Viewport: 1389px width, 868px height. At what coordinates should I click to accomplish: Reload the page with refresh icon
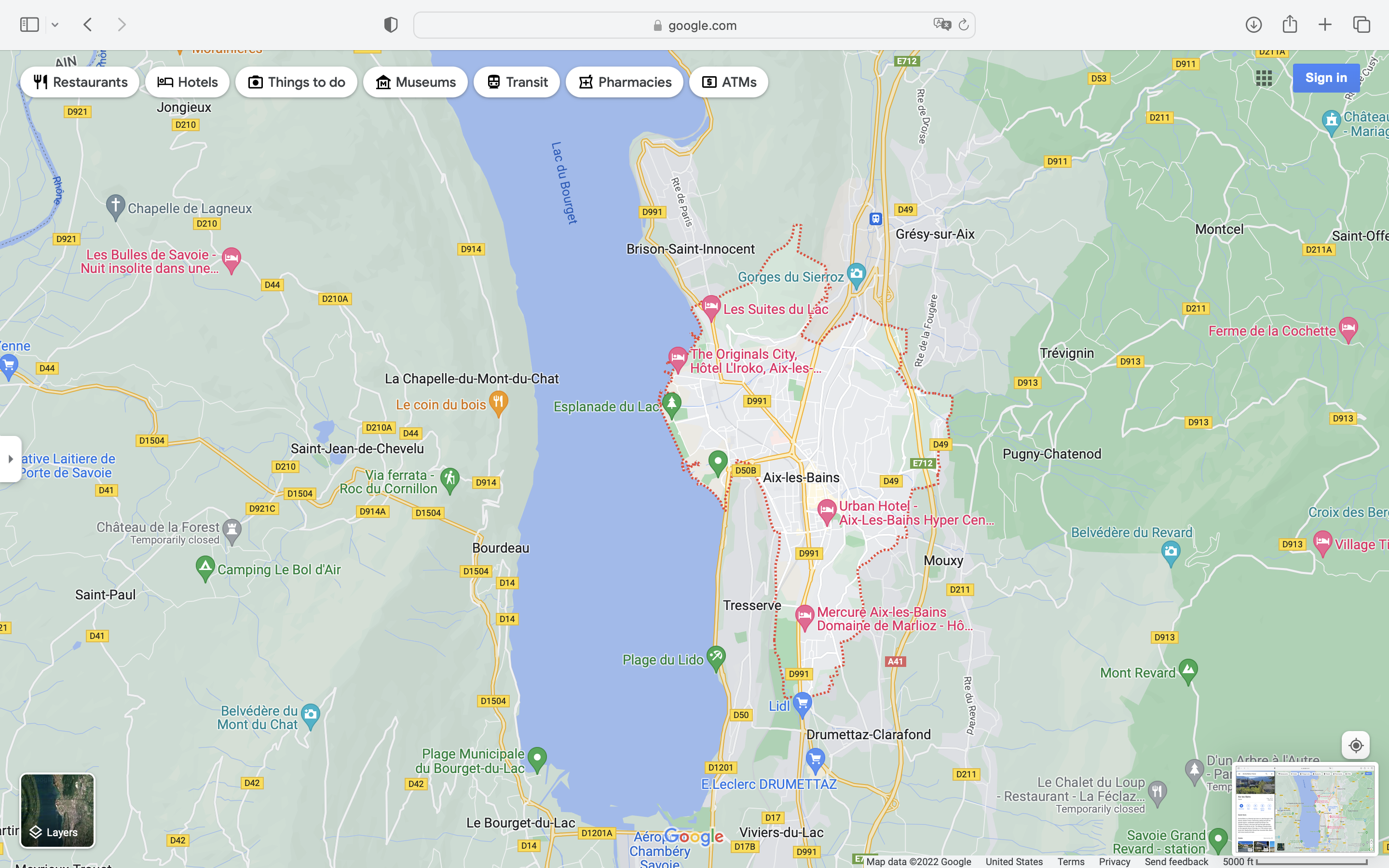(964, 25)
